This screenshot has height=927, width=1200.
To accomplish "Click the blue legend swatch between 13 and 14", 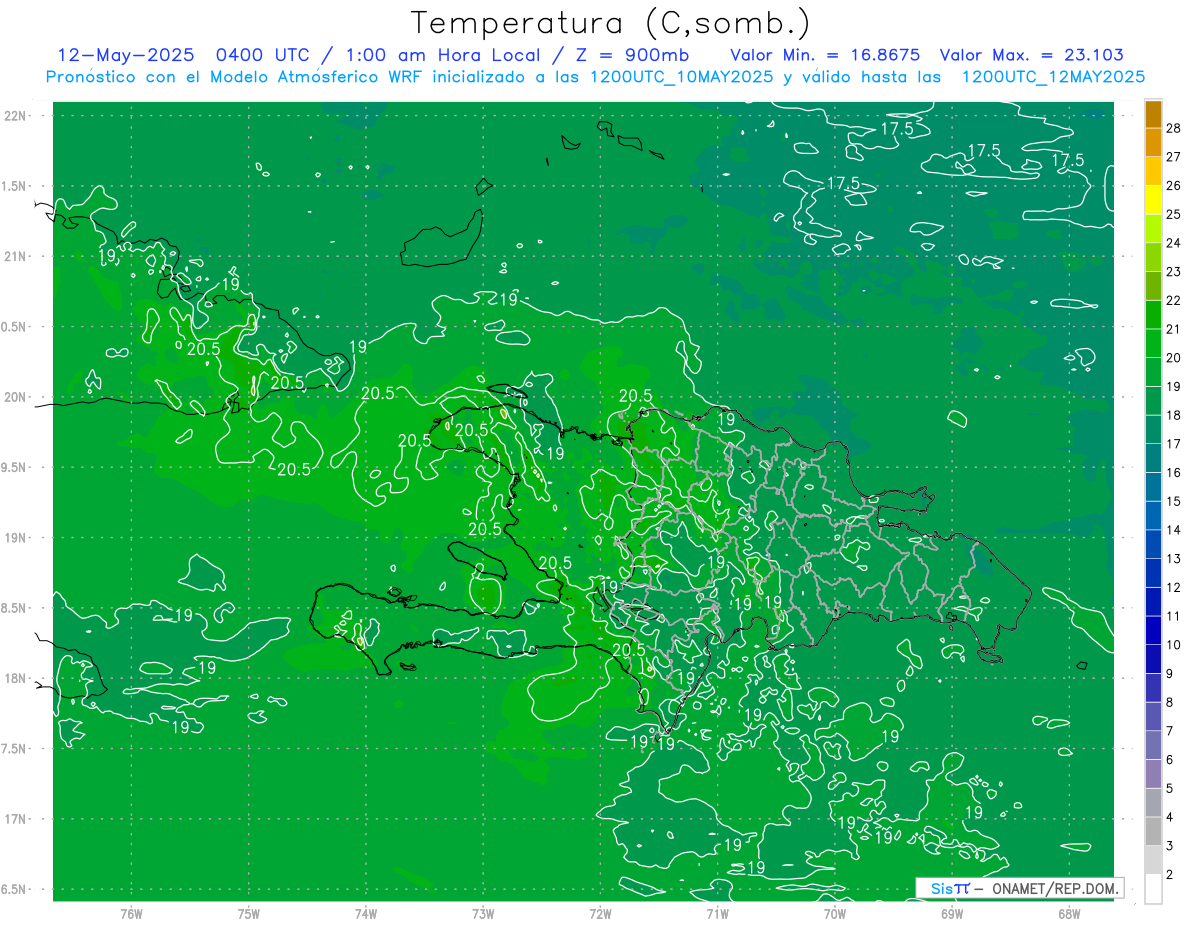I will click(1153, 545).
